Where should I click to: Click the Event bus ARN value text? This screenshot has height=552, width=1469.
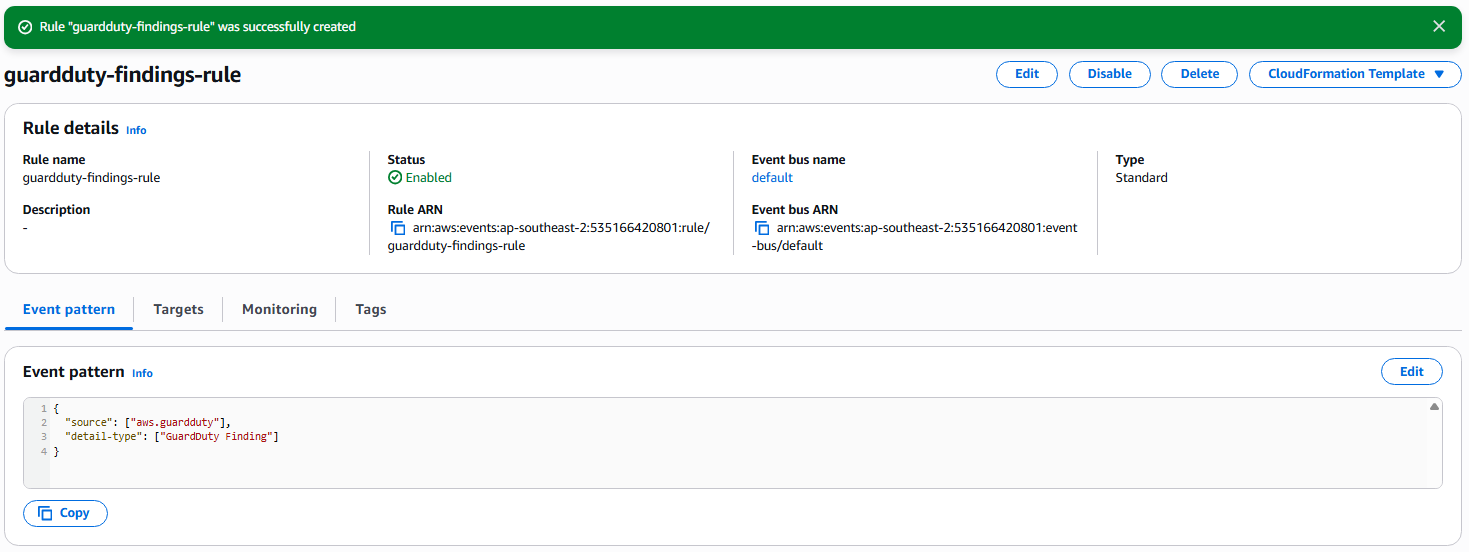click(x=915, y=237)
